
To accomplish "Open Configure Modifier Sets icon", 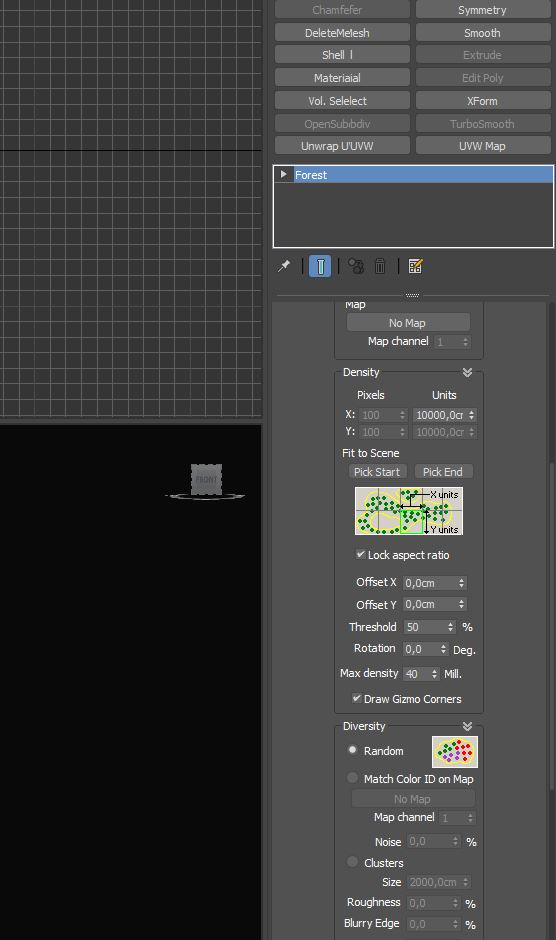I will click(x=415, y=266).
